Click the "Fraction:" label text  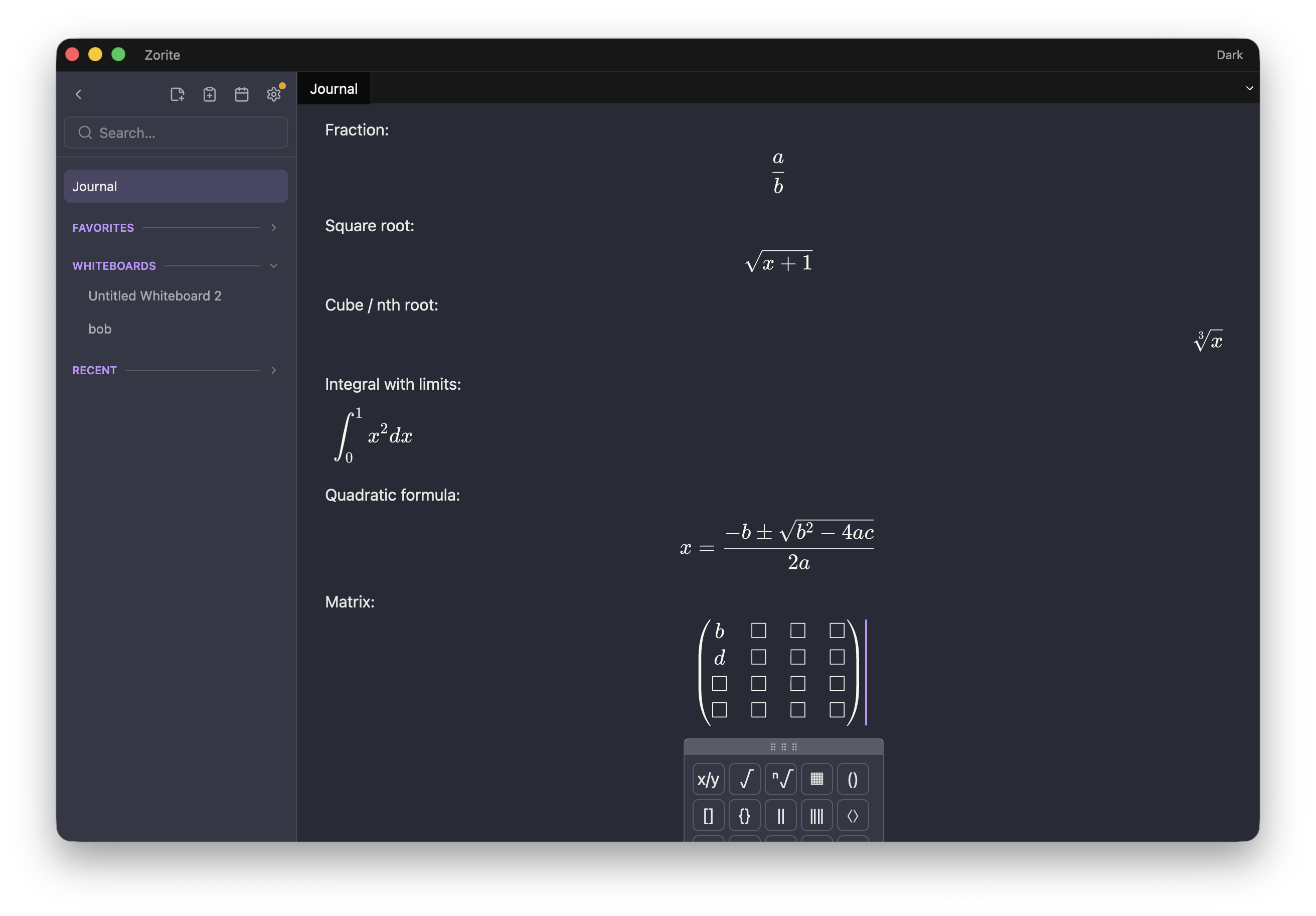coord(357,130)
